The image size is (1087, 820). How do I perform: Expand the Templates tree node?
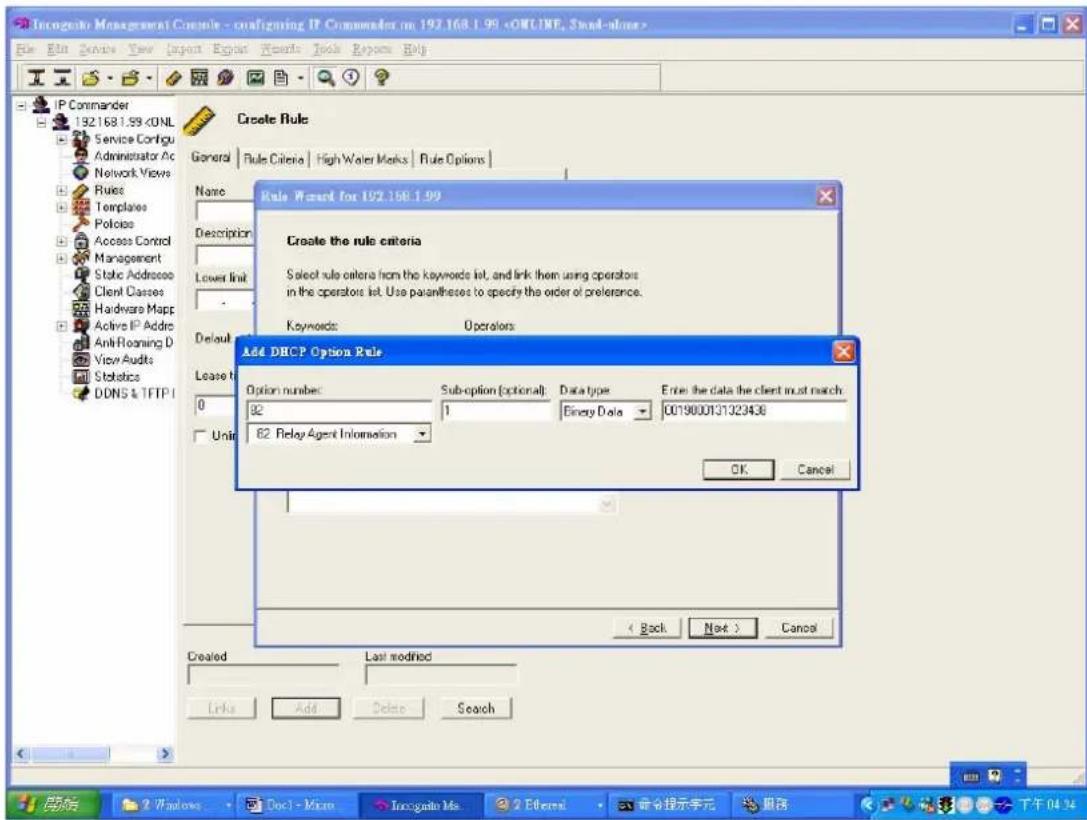coord(62,207)
